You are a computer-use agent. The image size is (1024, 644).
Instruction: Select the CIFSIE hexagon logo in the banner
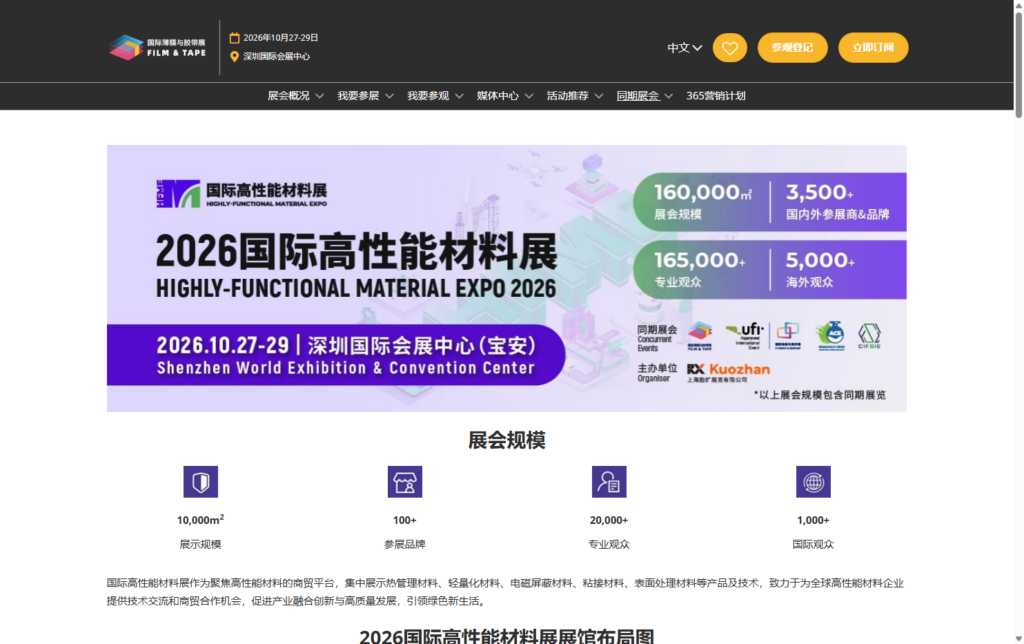(x=869, y=333)
